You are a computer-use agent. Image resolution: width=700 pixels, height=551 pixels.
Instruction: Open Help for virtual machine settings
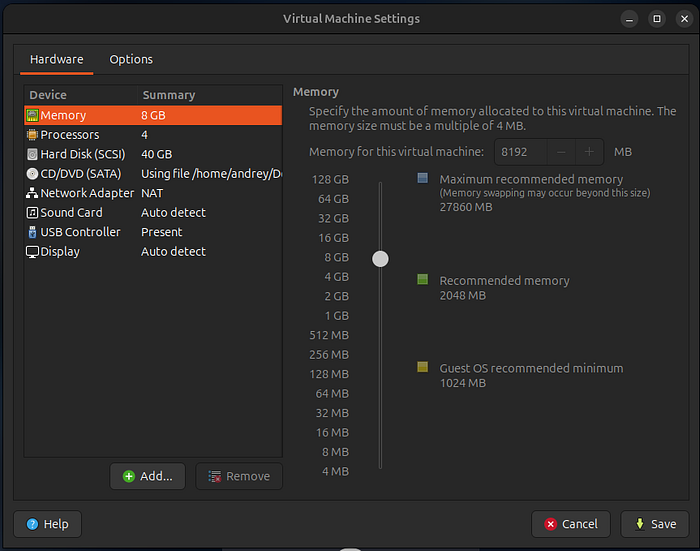point(48,524)
